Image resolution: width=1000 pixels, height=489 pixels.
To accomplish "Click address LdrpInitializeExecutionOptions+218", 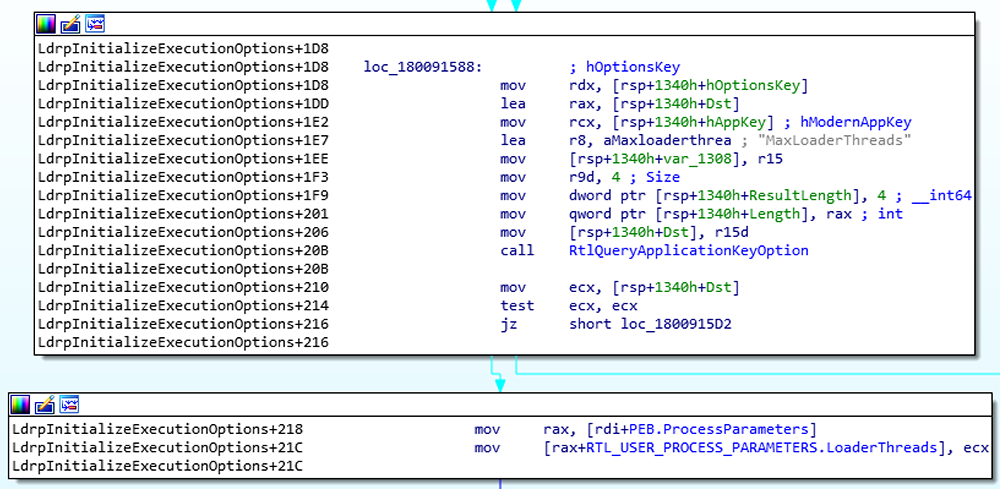I will click(158, 429).
